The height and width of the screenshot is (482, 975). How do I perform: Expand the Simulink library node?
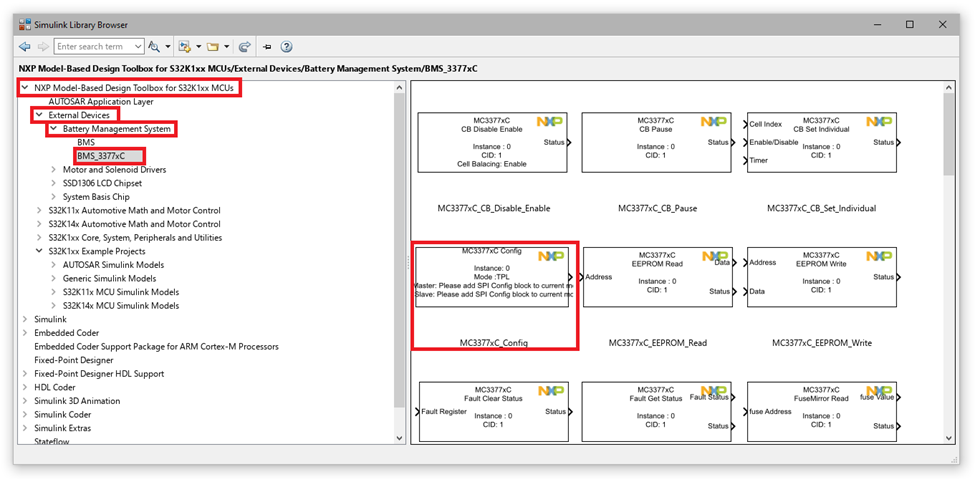point(25,319)
